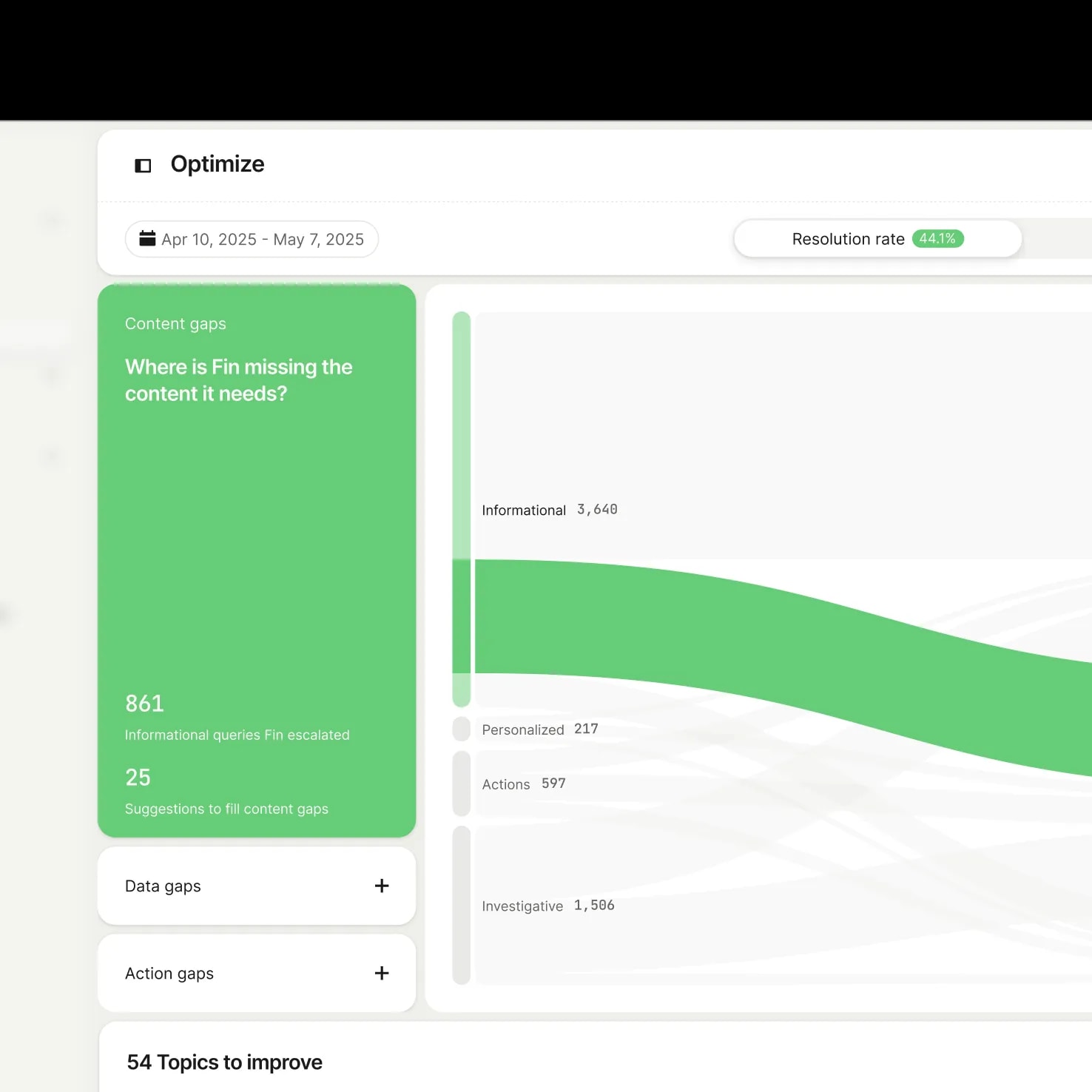This screenshot has height=1092, width=1092.
Task: Open Suggestions to fill content gaps
Action: tap(226, 809)
